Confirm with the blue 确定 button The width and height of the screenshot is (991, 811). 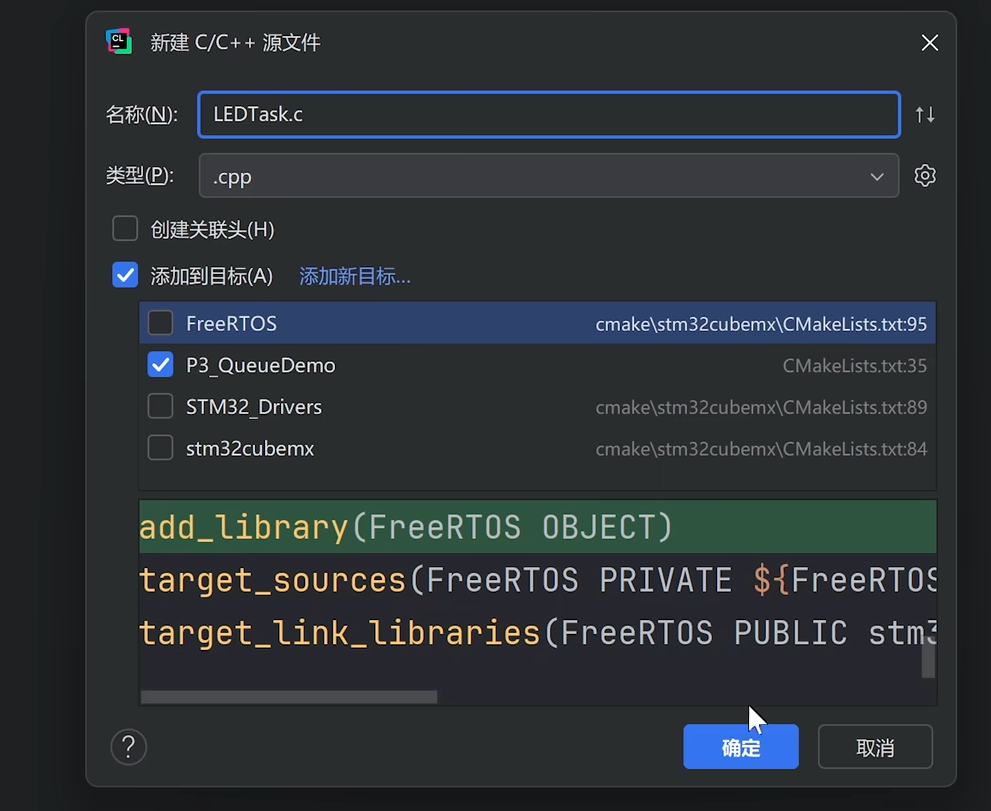pos(741,747)
